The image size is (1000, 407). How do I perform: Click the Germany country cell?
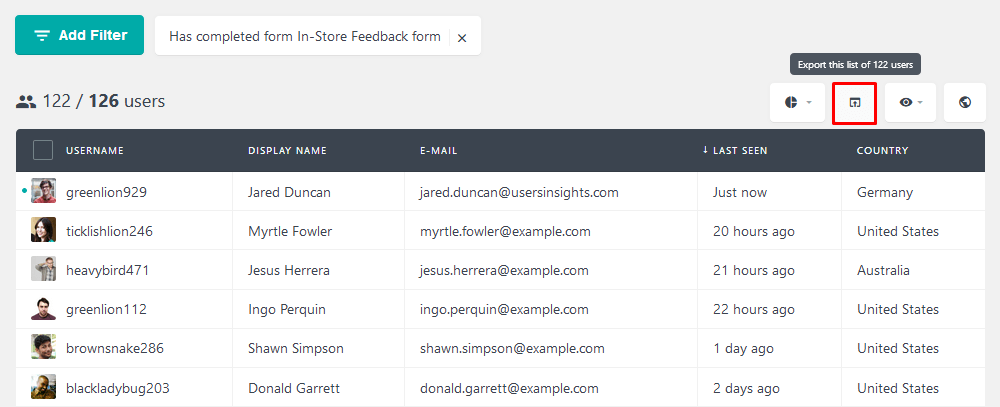tap(885, 192)
